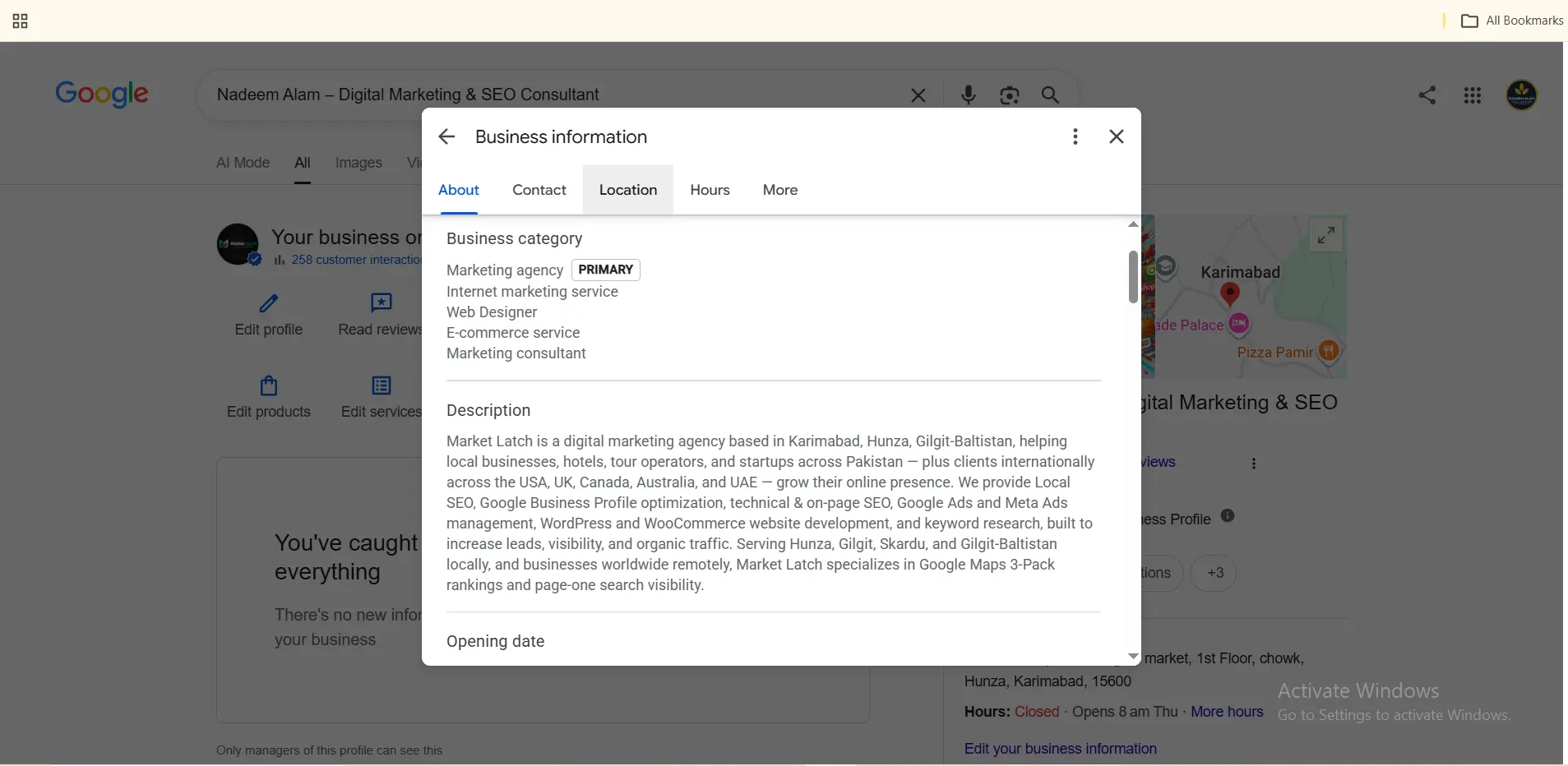Screen dimensions: 1568x766
Task: Click Edit your business information link
Action: 1061,749
